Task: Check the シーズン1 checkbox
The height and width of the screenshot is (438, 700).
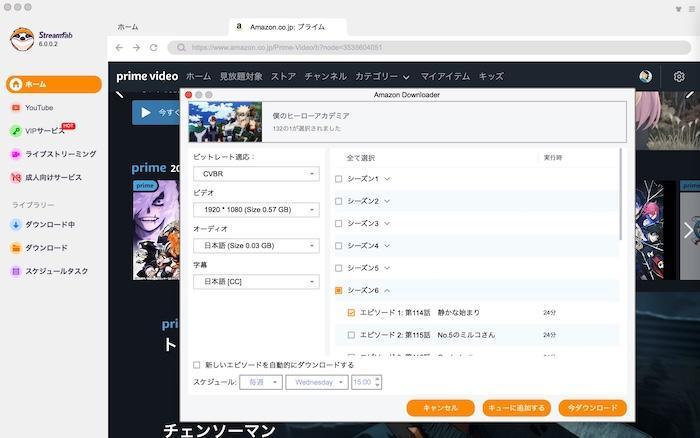Action: [x=338, y=179]
